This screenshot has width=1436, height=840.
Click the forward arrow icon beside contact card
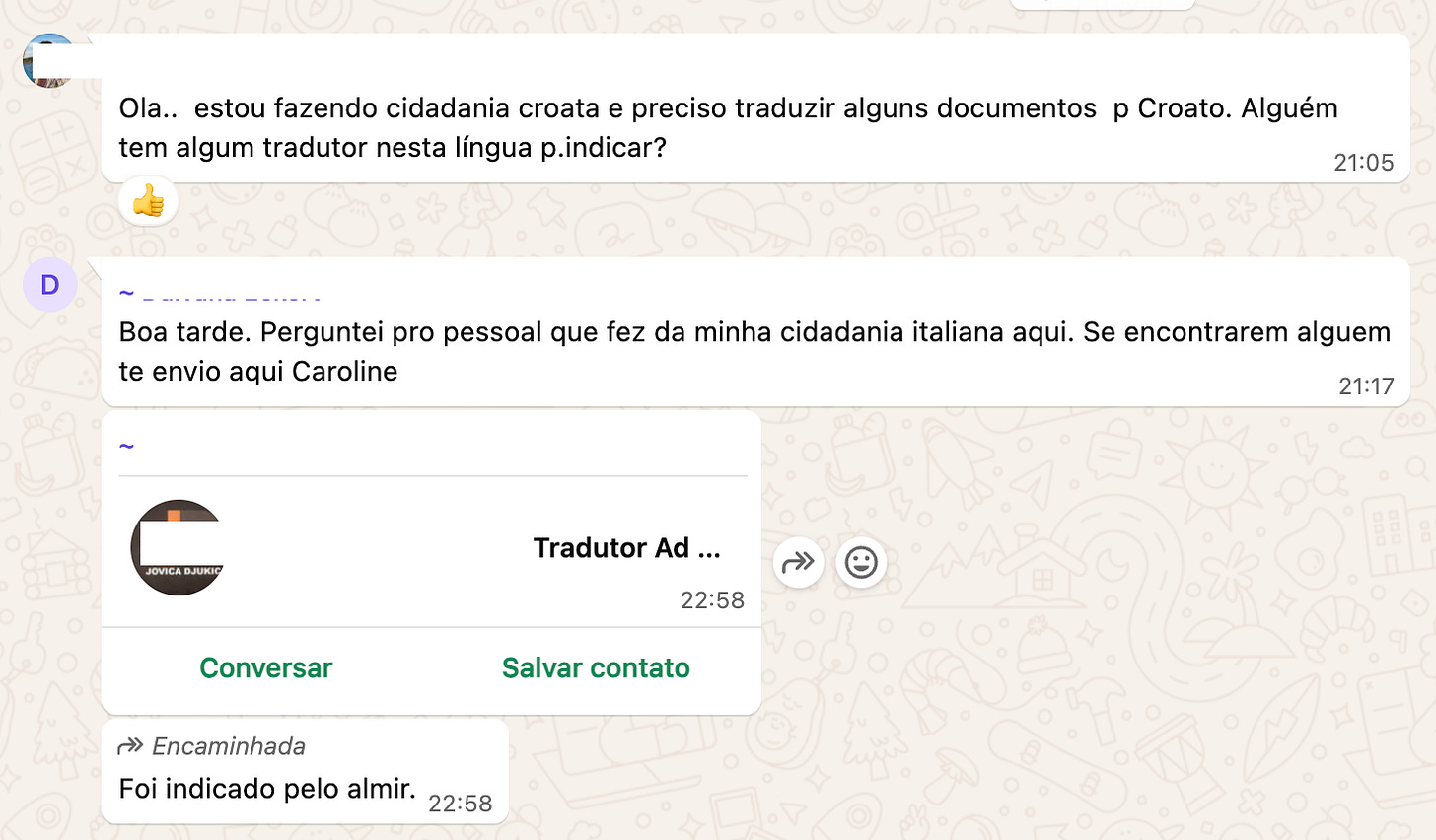798,562
